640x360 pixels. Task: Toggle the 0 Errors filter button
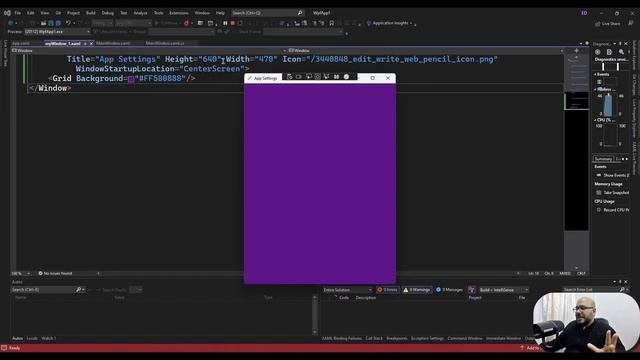point(387,290)
